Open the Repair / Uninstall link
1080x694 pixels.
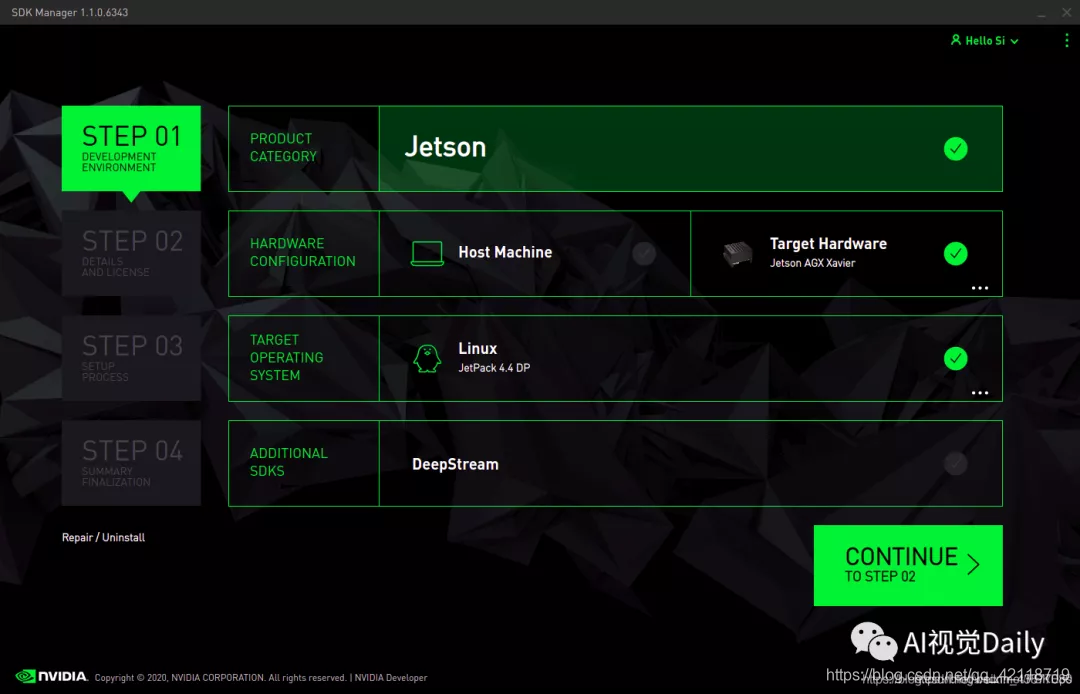pos(103,537)
